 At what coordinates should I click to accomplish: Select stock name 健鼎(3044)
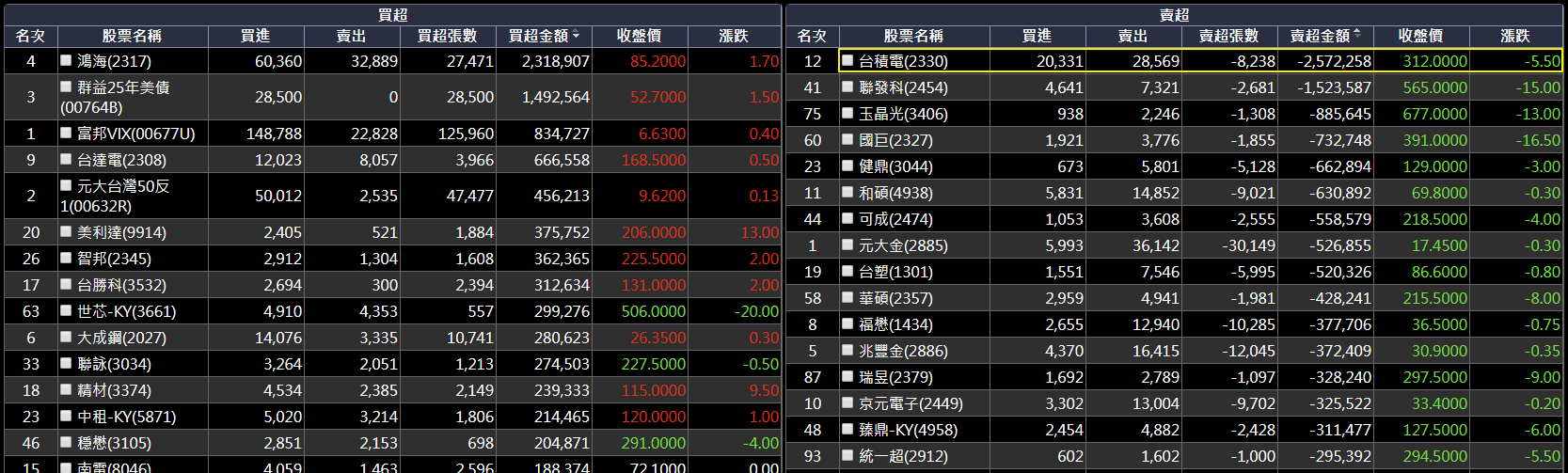click(x=895, y=166)
